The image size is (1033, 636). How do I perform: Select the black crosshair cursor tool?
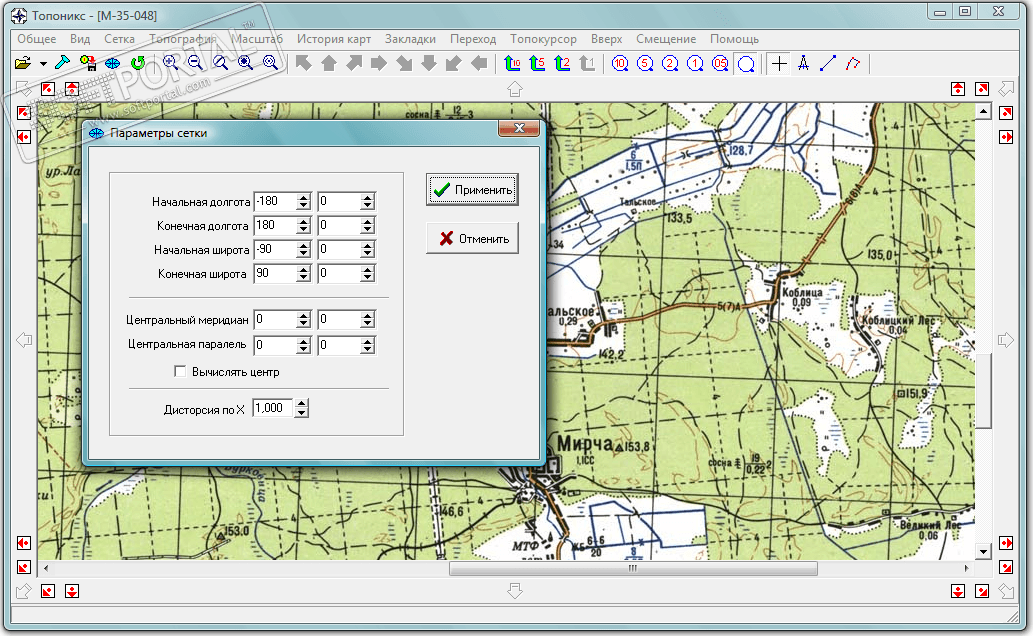coord(780,63)
